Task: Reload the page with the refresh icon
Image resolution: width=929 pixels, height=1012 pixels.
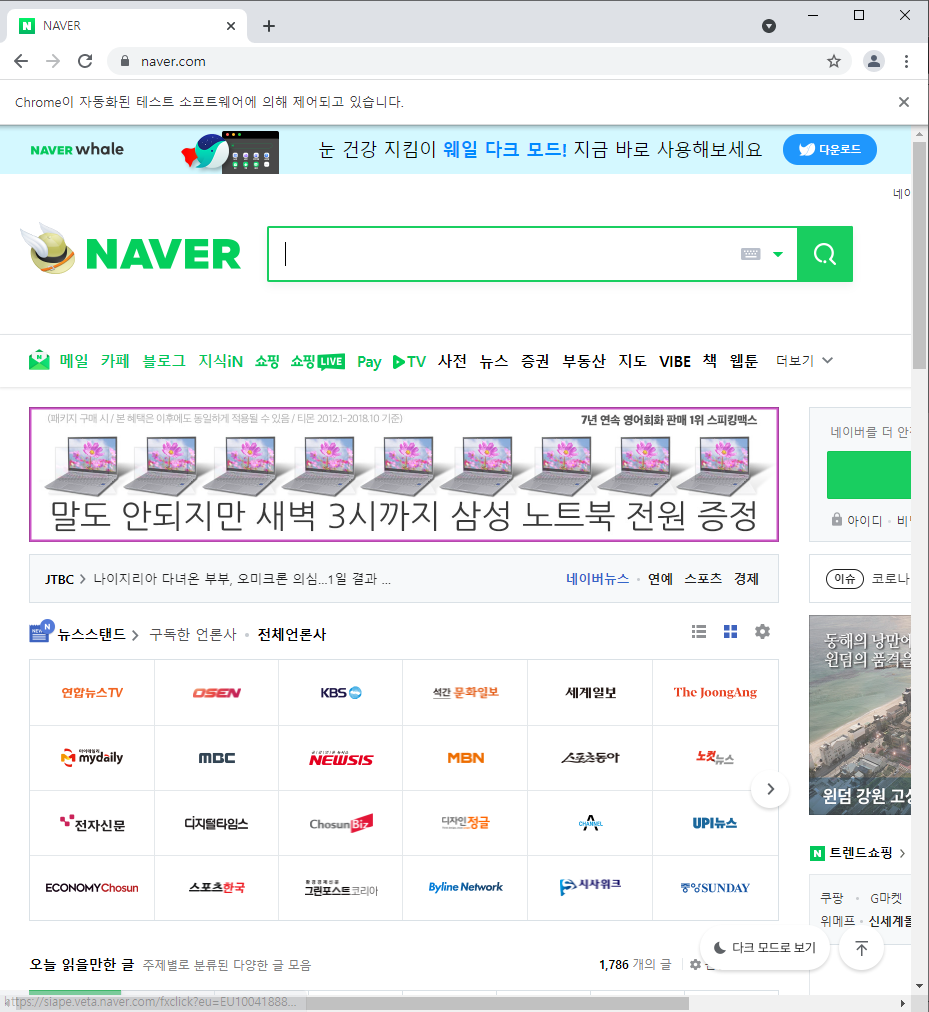Action: pos(85,61)
